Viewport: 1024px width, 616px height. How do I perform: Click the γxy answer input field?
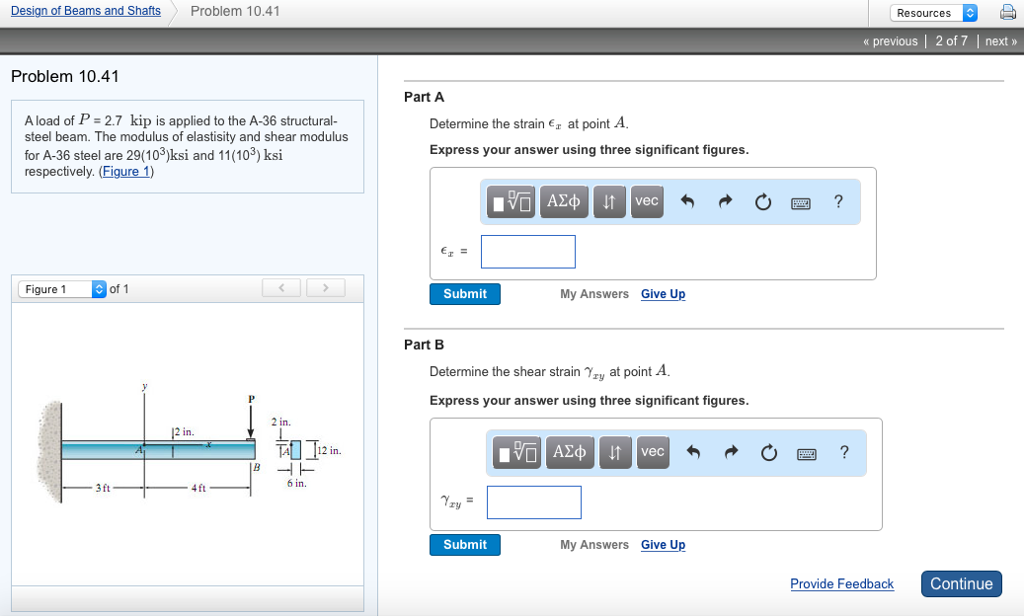[x=534, y=502]
